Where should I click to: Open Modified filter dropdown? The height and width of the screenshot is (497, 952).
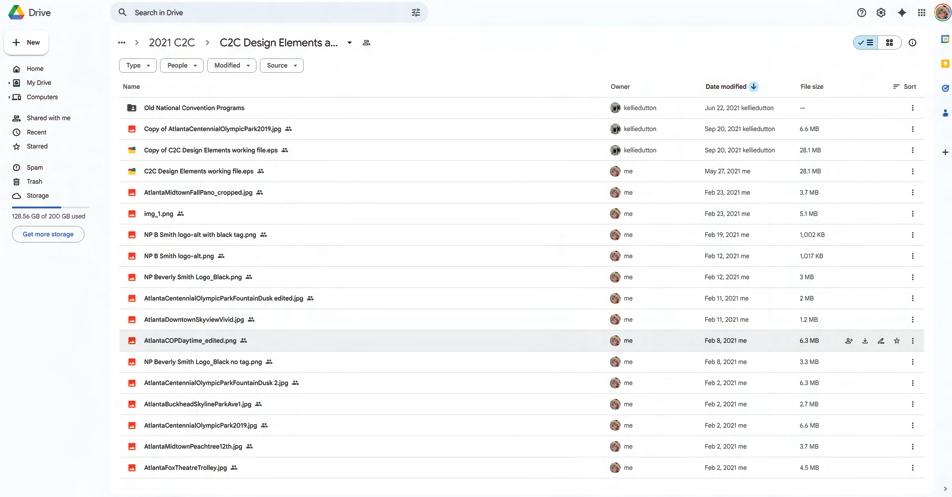[232, 66]
